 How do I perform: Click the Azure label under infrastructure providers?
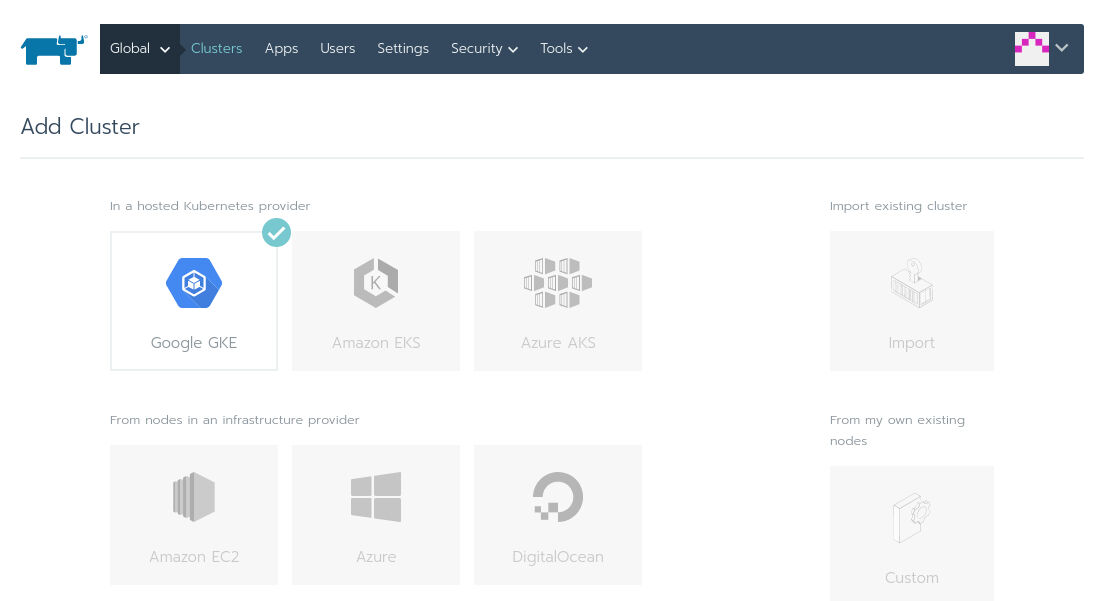(376, 557)
